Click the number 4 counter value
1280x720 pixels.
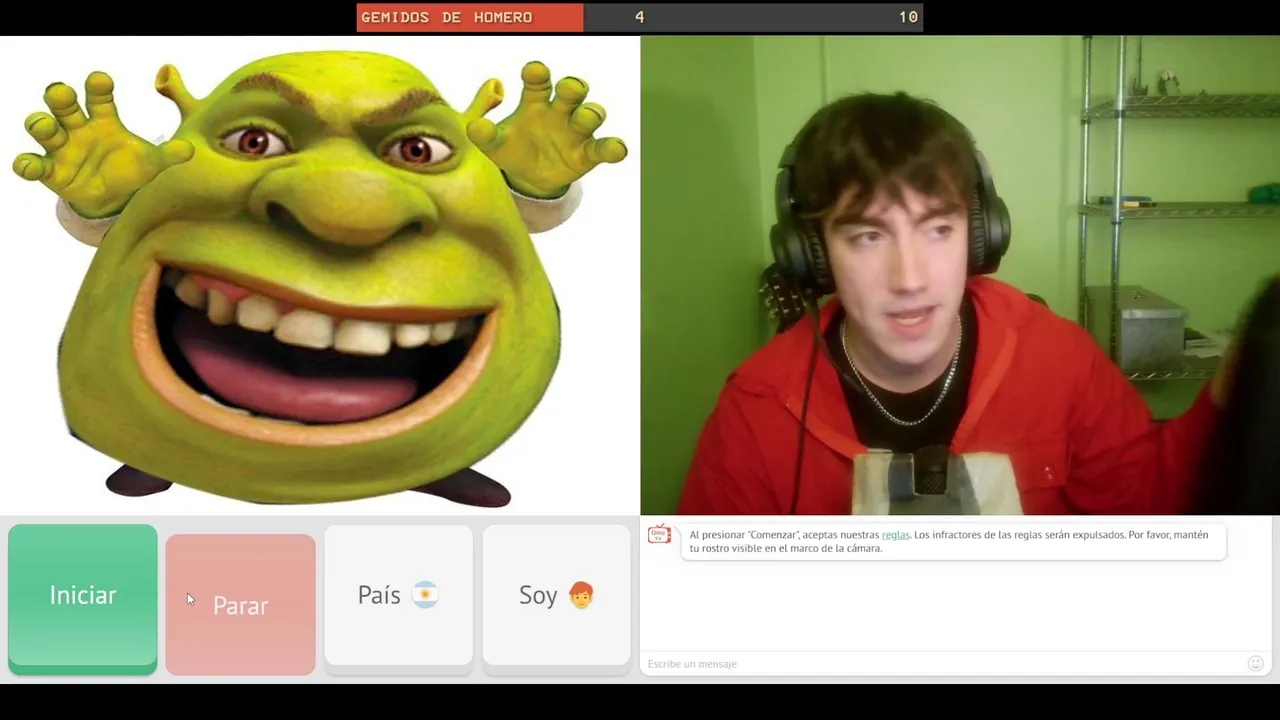pos(639,17)
